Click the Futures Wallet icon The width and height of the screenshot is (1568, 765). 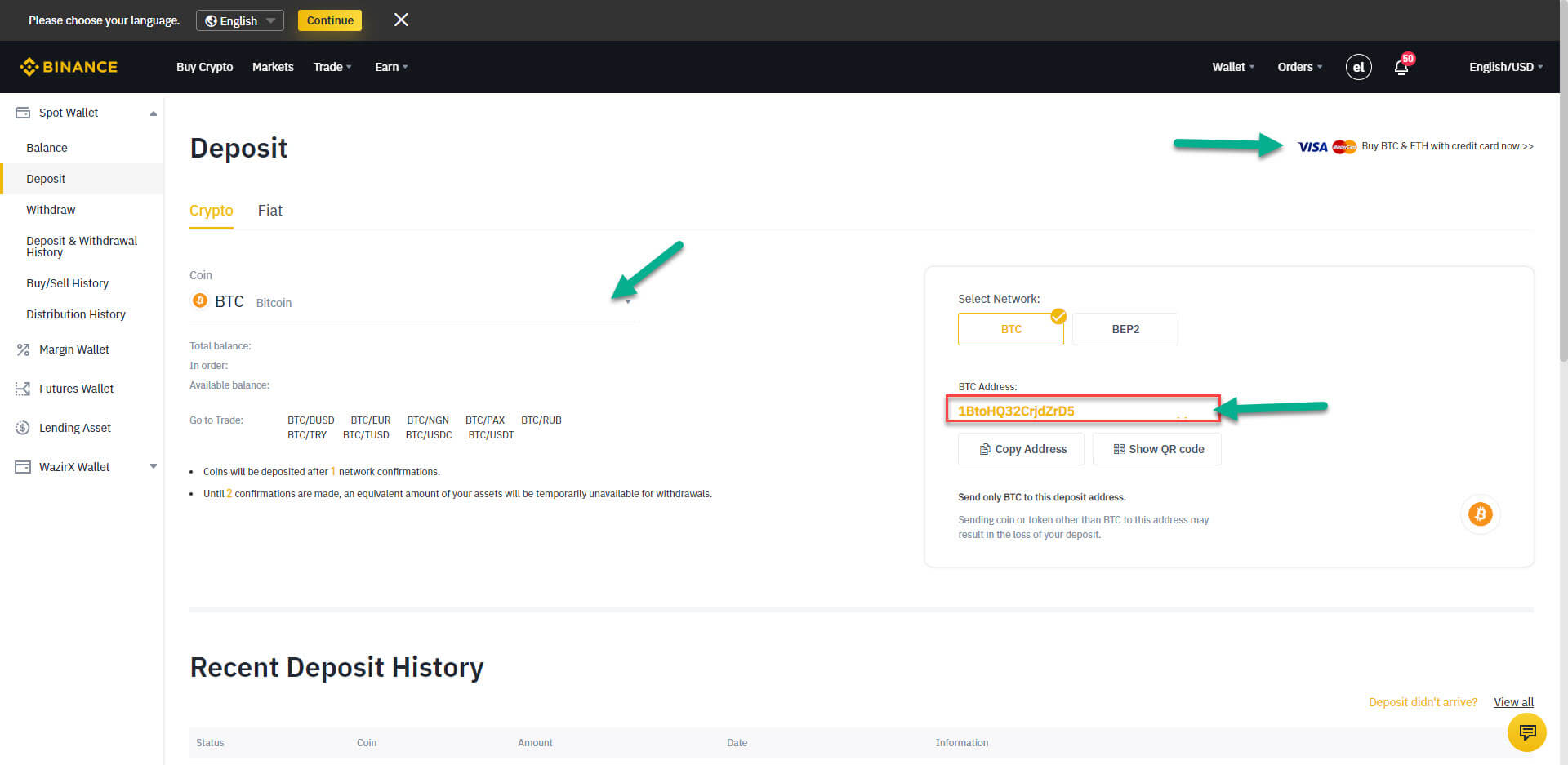[23, 389]
